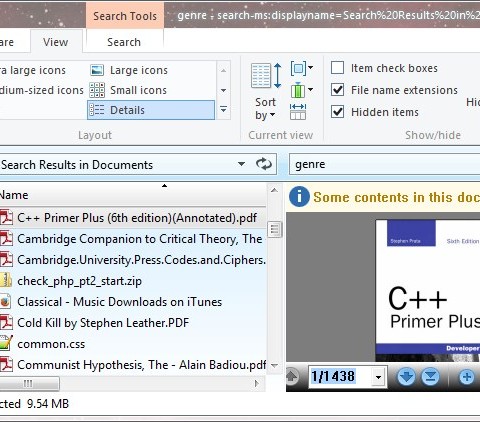
Task: Open the Group by dropdown icon
Action: tap(302, 68)
